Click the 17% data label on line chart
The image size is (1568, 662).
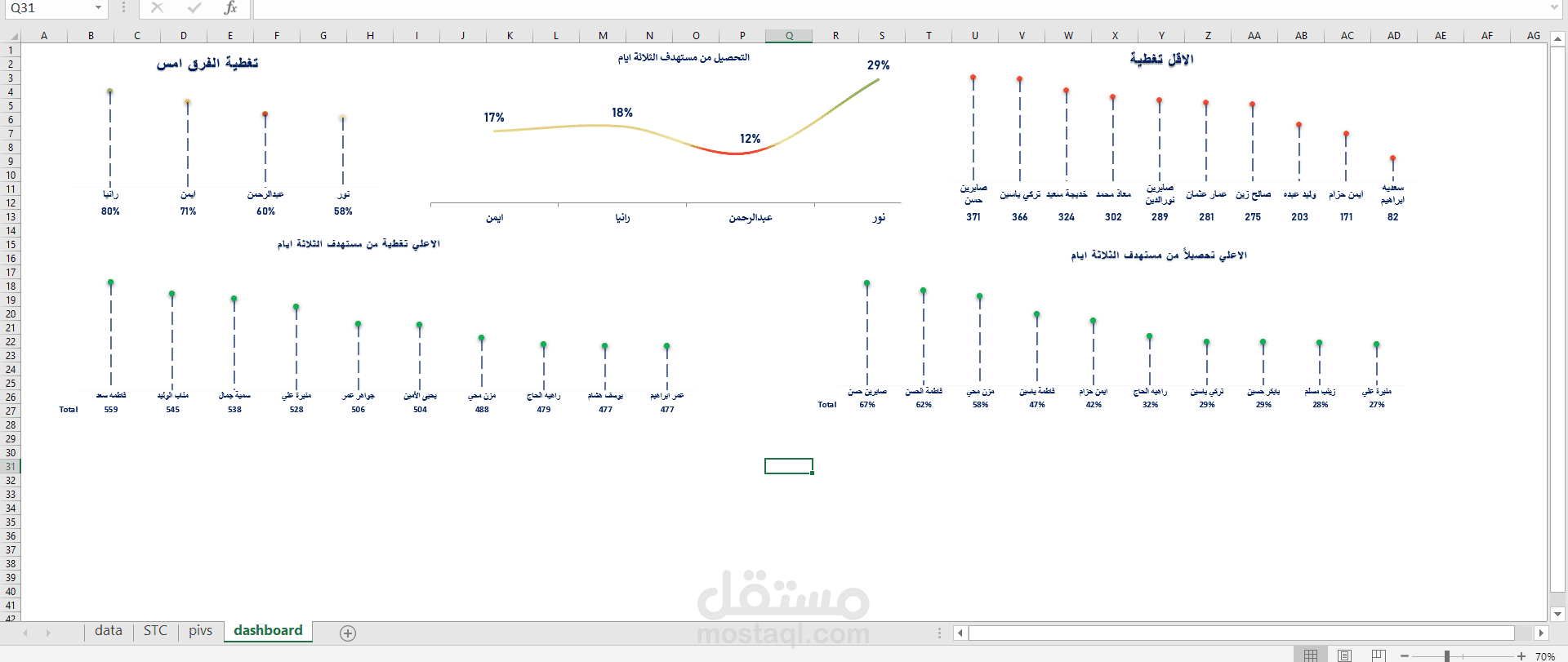coord(494,118)
